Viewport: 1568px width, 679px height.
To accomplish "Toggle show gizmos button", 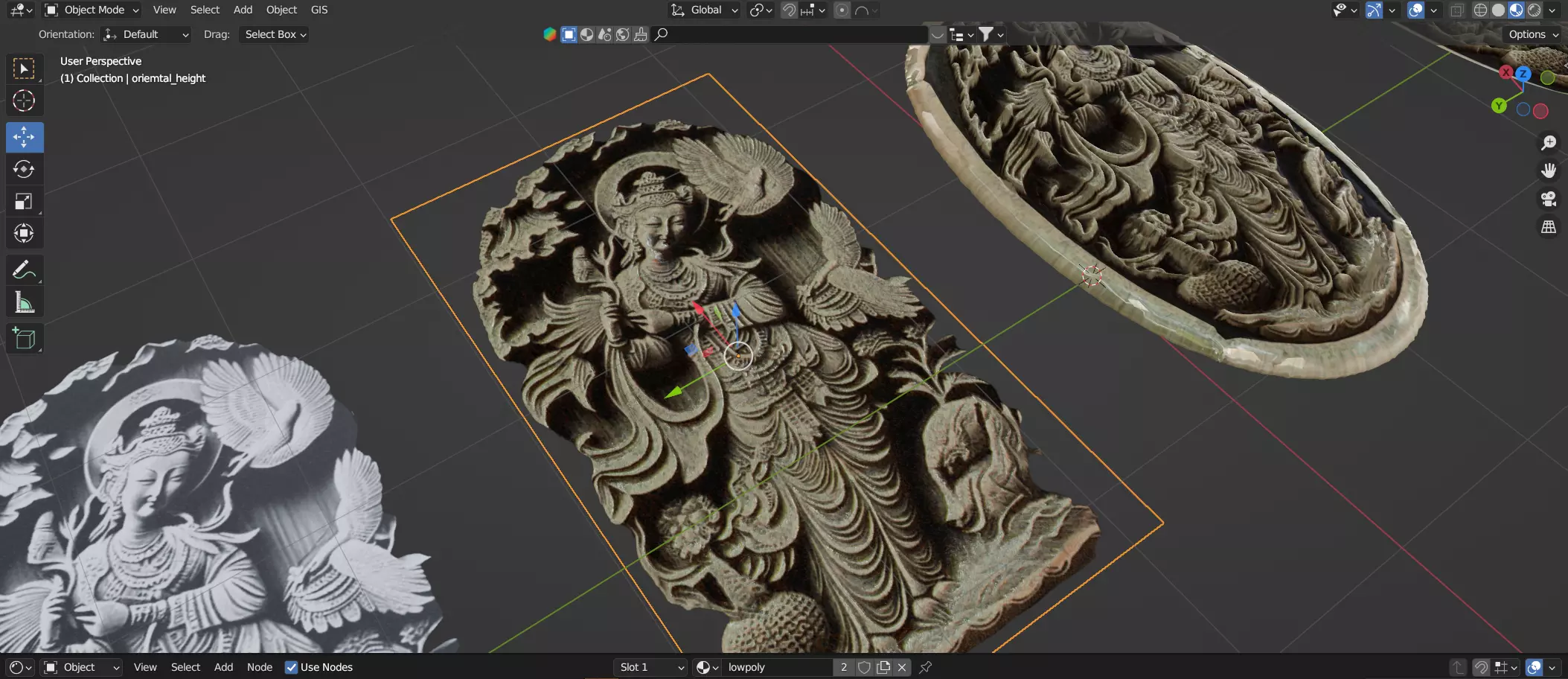I will 1375,10.
